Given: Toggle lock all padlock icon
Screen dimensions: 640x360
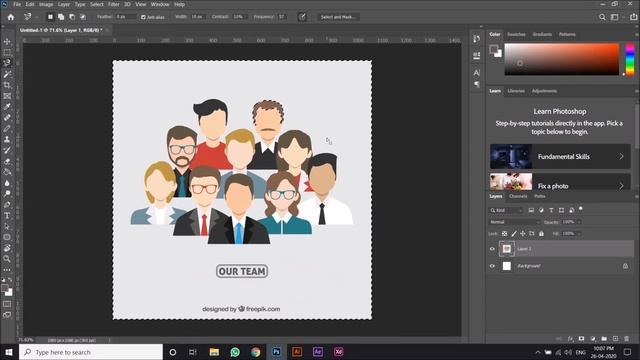Looking at the screenshot, I should 541,234.
